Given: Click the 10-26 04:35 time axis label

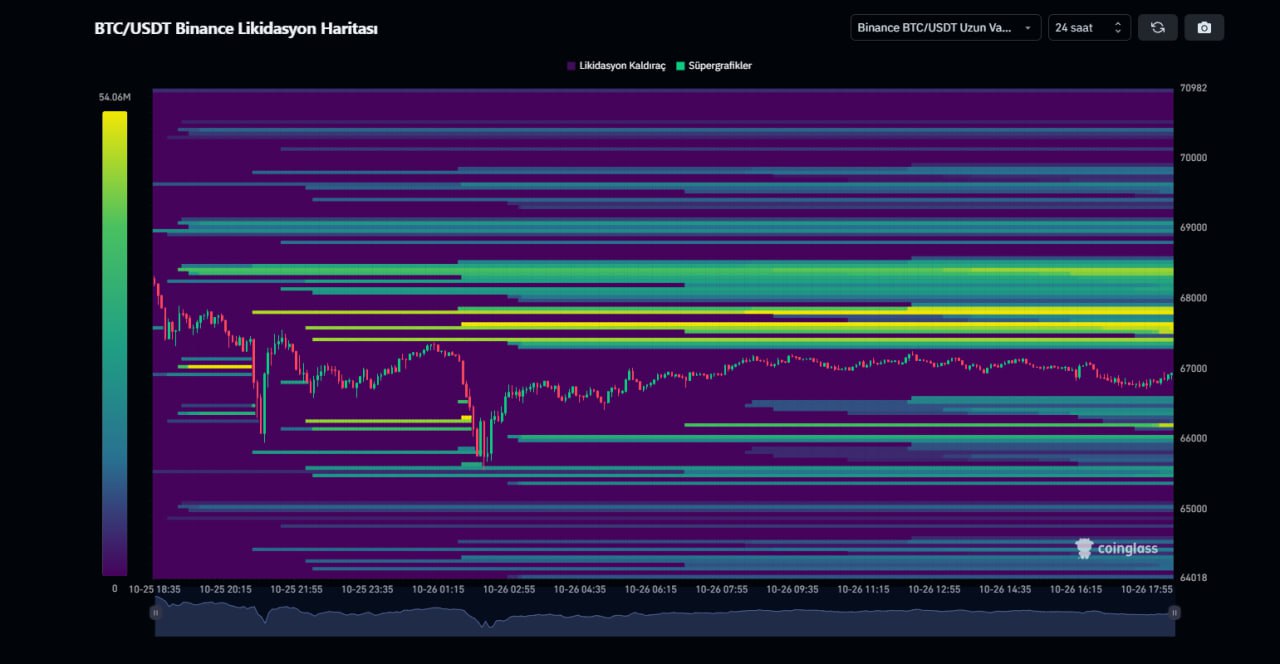Looking at the screenshot, I should (x=580, y=590).
